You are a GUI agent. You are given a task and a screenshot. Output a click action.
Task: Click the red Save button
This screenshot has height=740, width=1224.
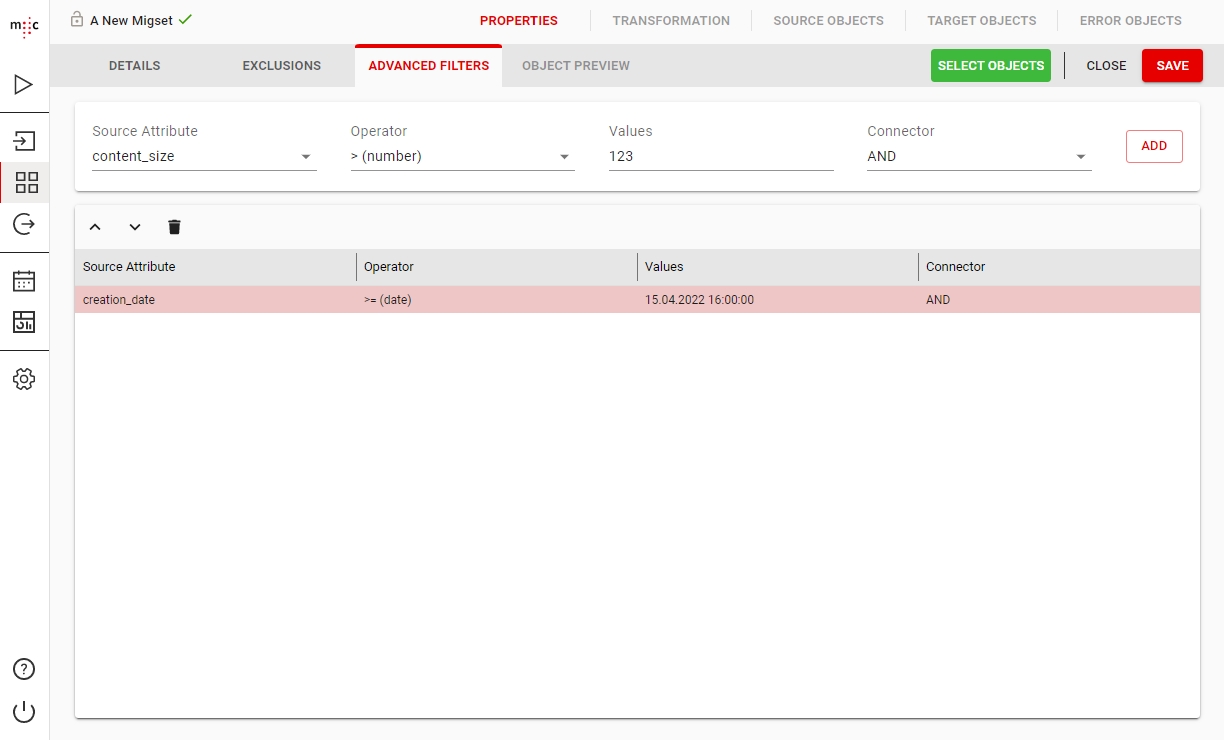tap(1172, 66)
